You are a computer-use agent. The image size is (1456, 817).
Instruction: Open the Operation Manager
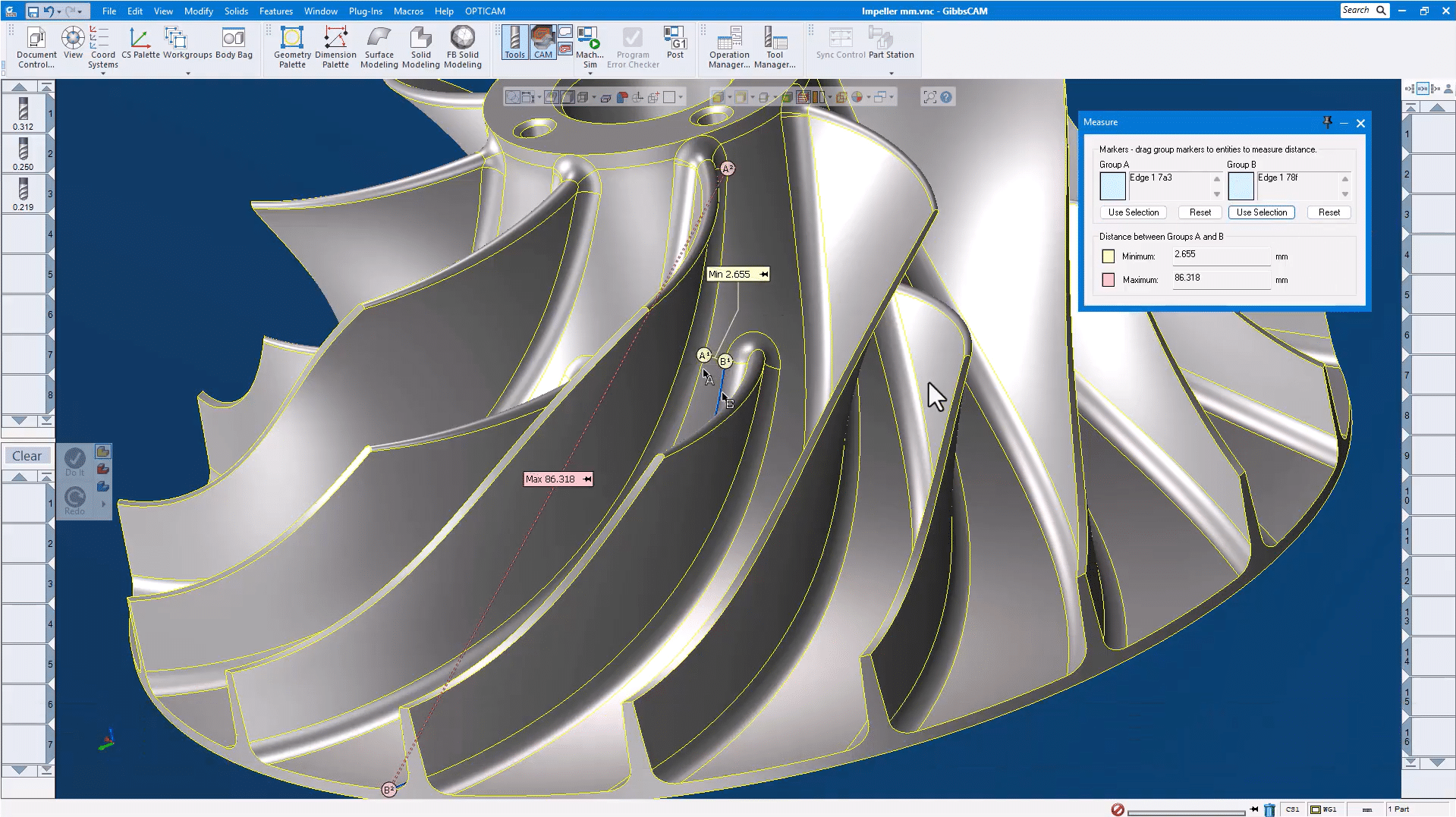tap(729, 47)
